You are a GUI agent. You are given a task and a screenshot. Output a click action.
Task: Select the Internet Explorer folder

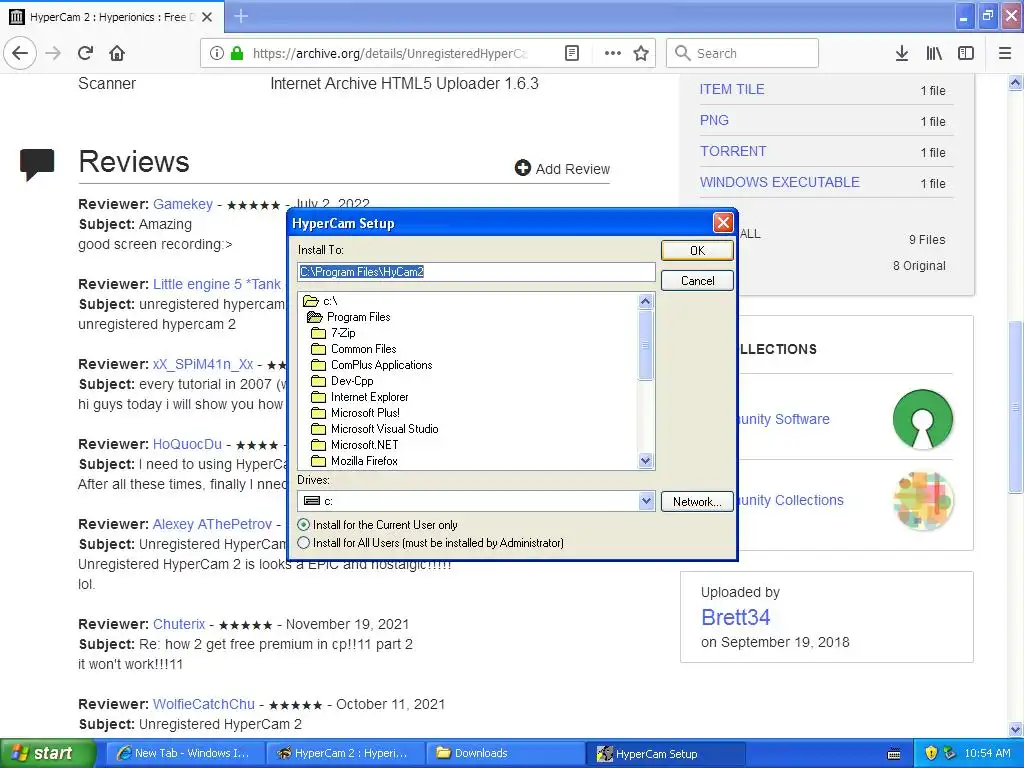[x=360, y=397]
